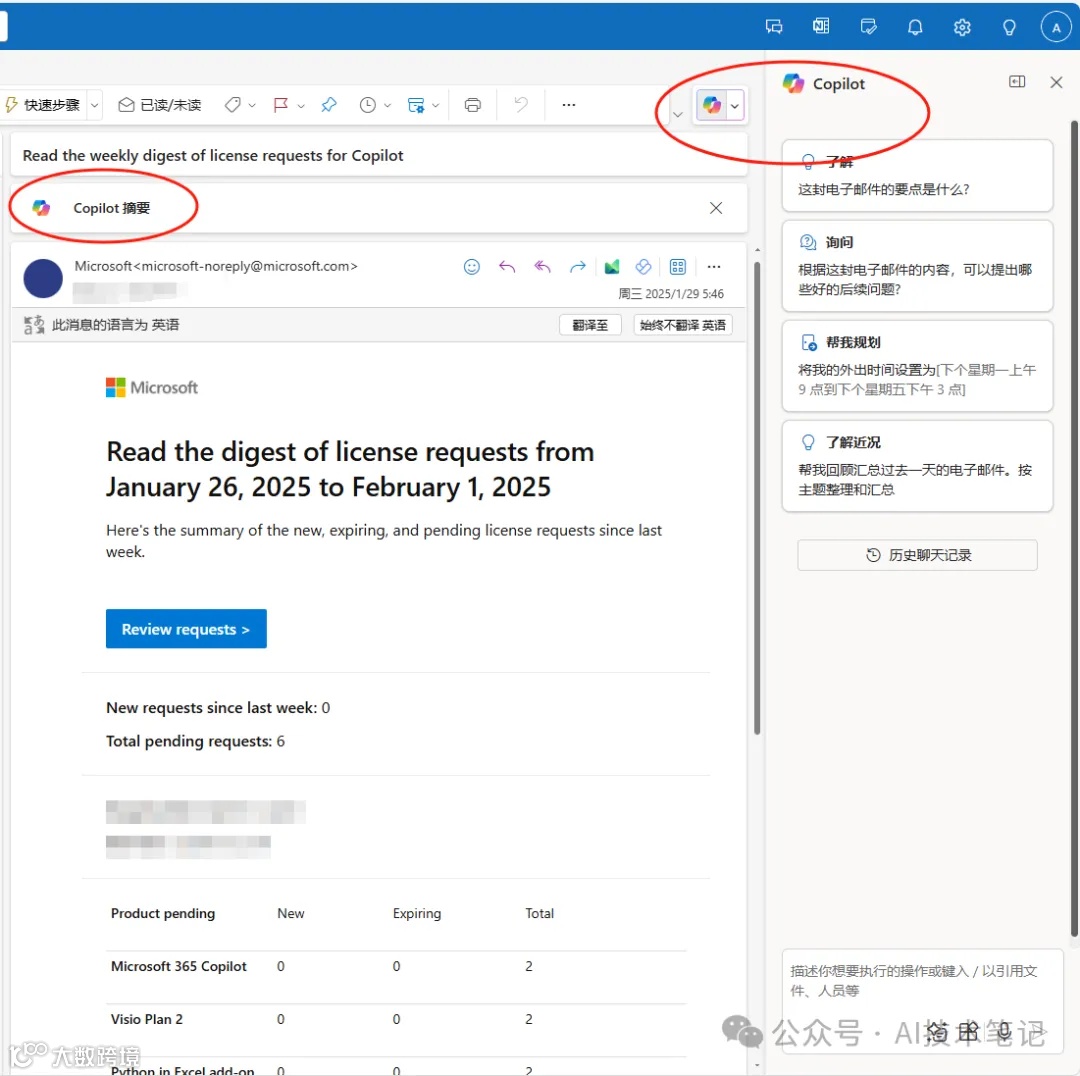1080x1076 pixels.
Task: Click the 翻译至 translate button
Action: tap(590, 325)
